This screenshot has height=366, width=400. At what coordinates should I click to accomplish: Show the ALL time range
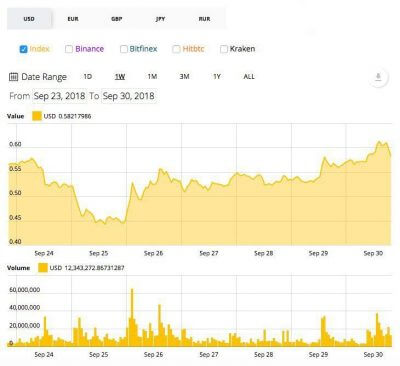click(x=249, y=77)
